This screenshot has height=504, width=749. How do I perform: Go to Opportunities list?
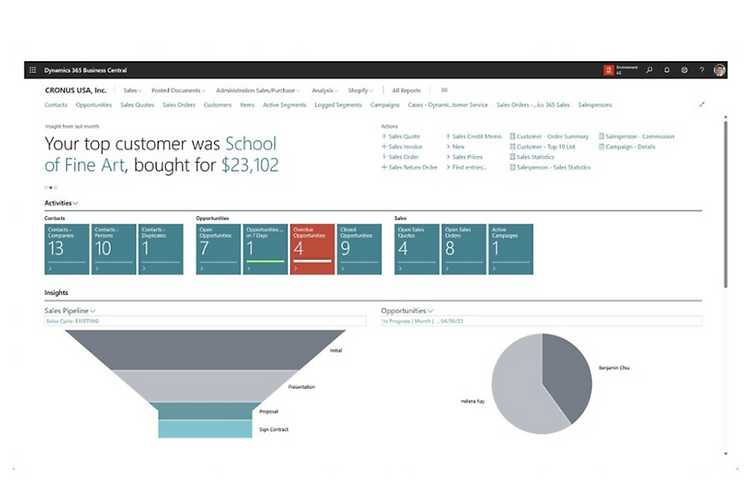point(94,105)
